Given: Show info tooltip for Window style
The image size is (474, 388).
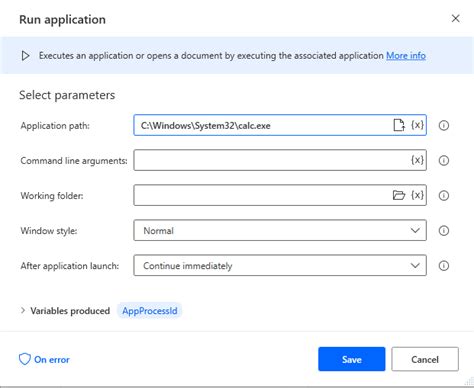Looking at the screenshot, I should click(444, 231).
